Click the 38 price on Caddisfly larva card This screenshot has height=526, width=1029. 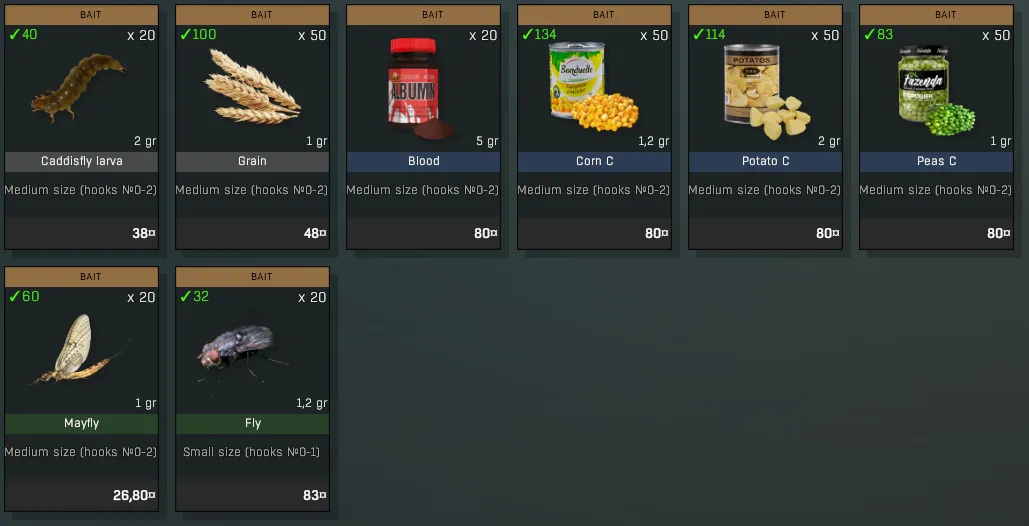pyautogui.click(x=144, y=233)
